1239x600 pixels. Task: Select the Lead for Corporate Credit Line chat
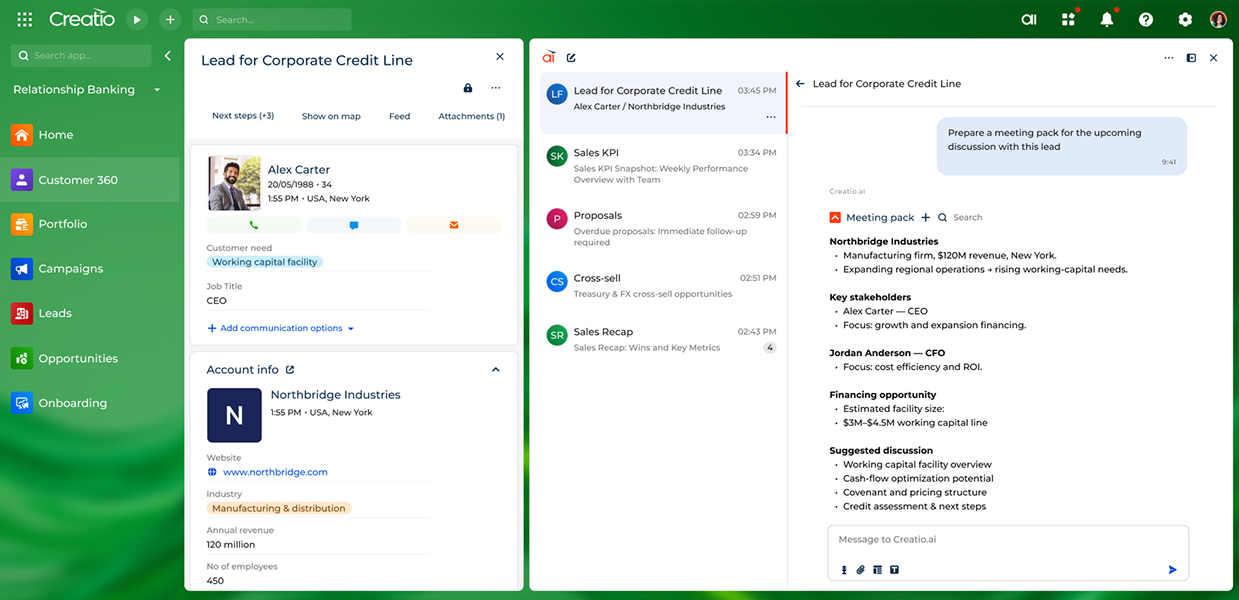point(663,102)
